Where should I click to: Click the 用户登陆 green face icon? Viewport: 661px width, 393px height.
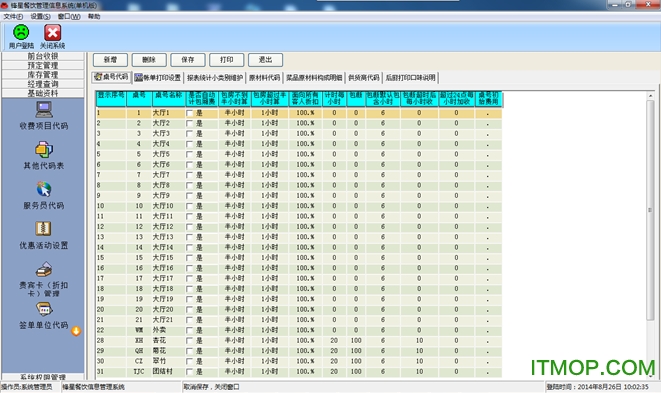[21, 32]
